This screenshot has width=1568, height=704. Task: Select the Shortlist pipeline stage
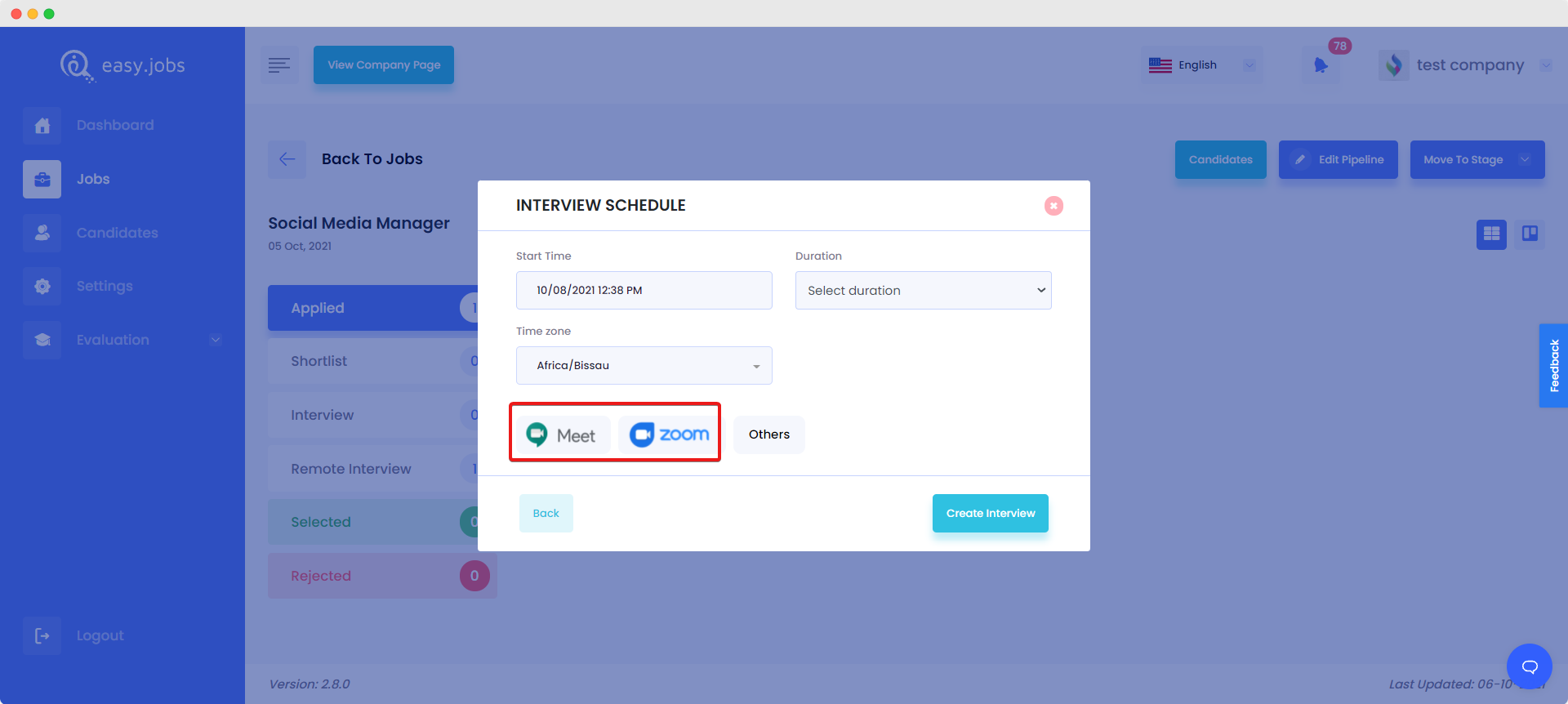click(372, 361)
